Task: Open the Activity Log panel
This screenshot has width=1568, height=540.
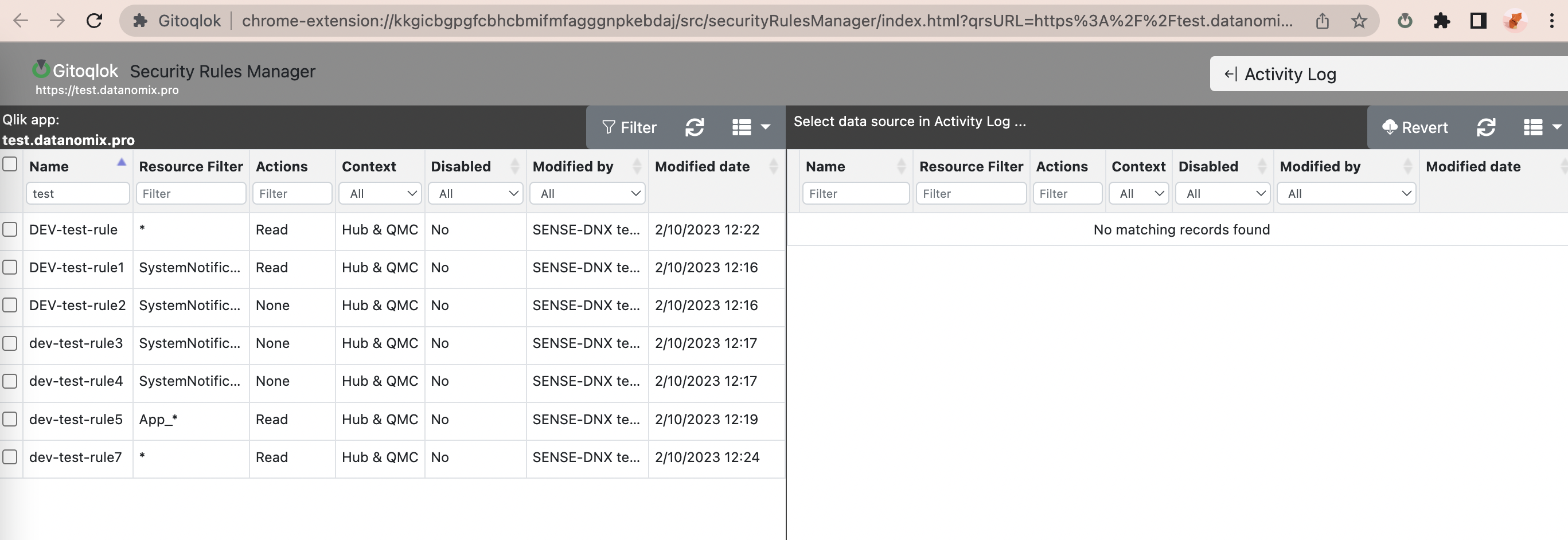Action: tap(1290, 73)
